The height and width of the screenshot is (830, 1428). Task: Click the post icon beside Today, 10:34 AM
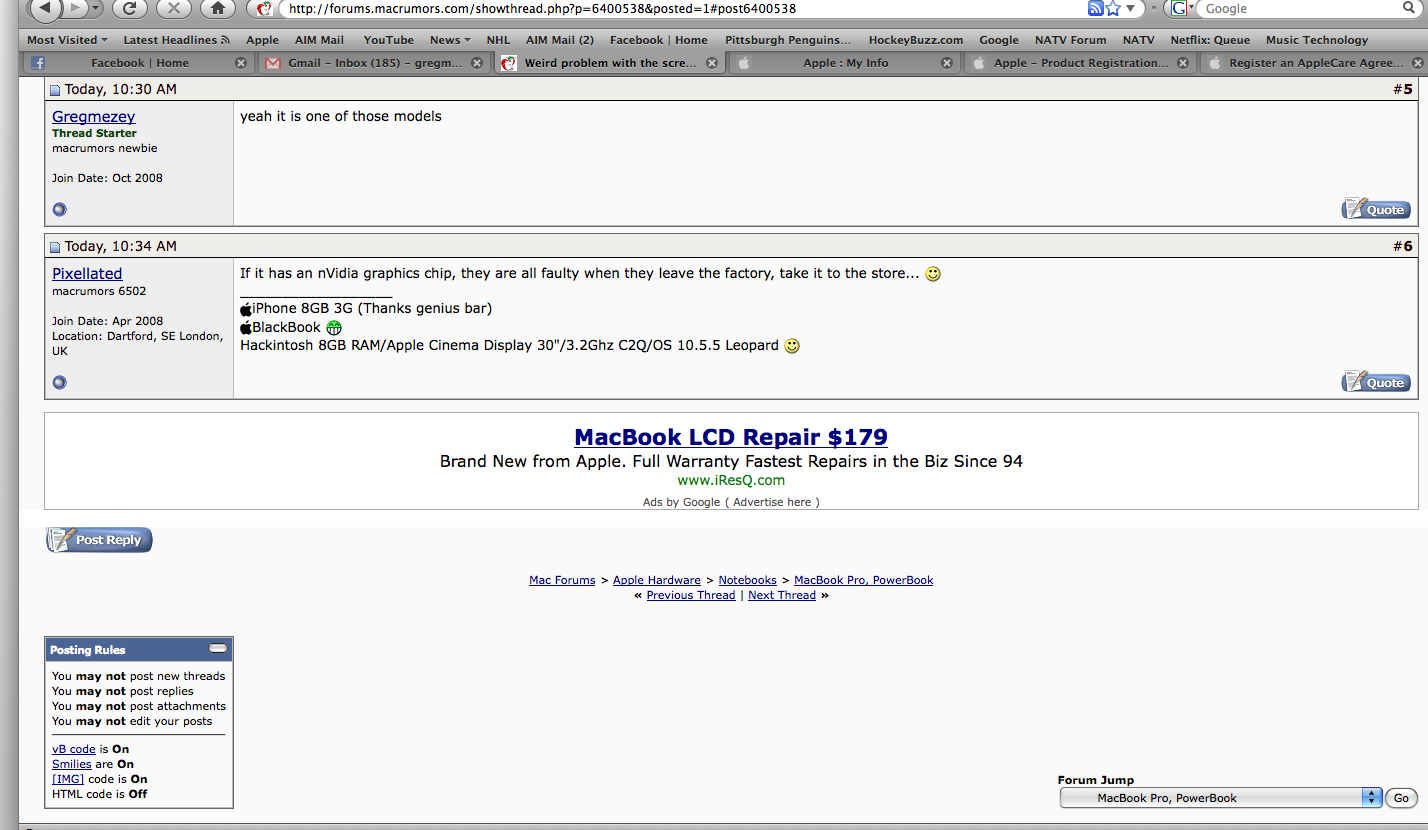(x=56, y=247)
